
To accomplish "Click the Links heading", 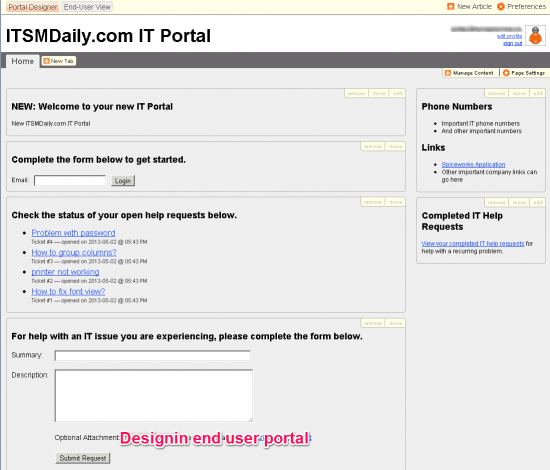I will click(x=433, y=148).
